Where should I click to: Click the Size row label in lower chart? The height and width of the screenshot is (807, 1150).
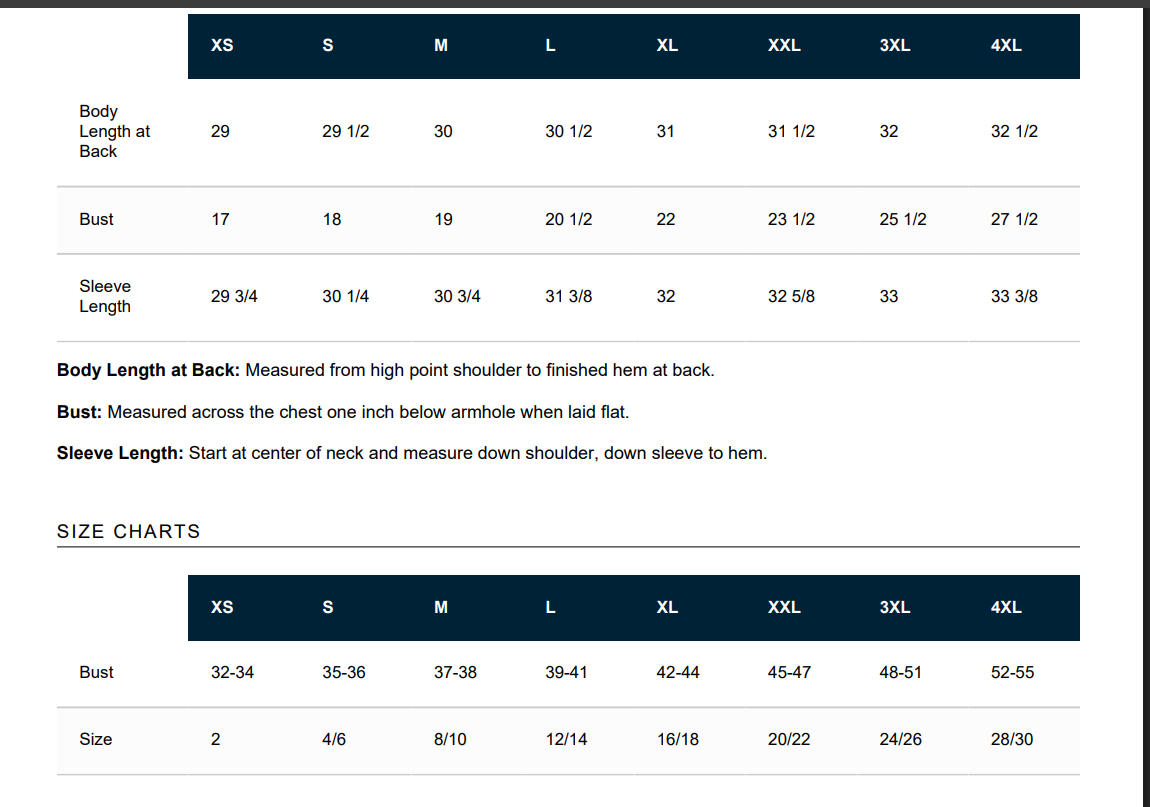(95, 740)
